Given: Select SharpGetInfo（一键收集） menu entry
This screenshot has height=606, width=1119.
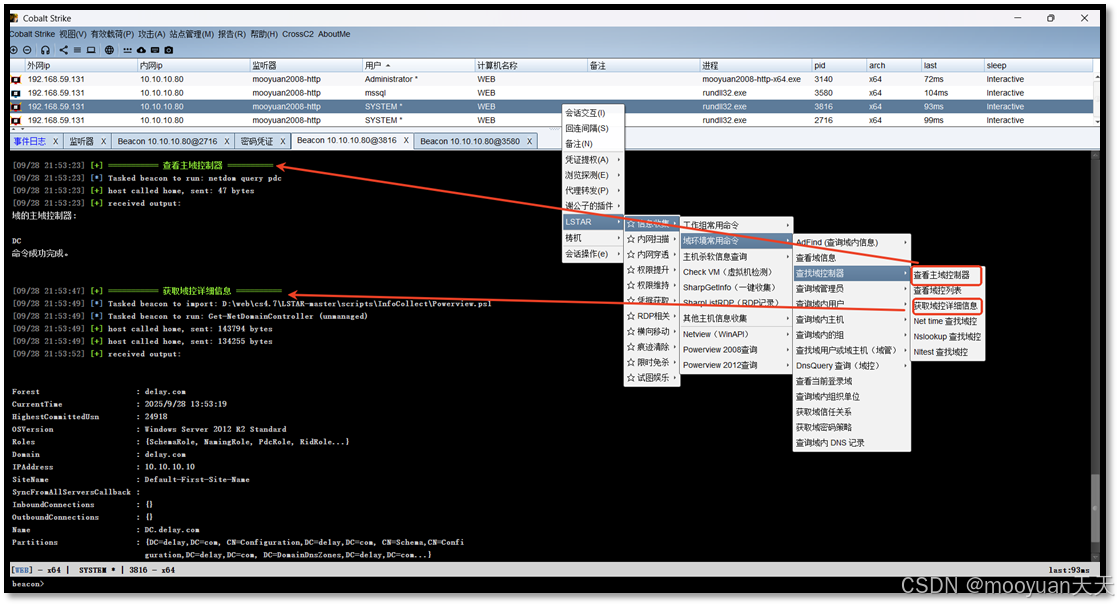Looking at the screenshot, I should tap(736, 287).
